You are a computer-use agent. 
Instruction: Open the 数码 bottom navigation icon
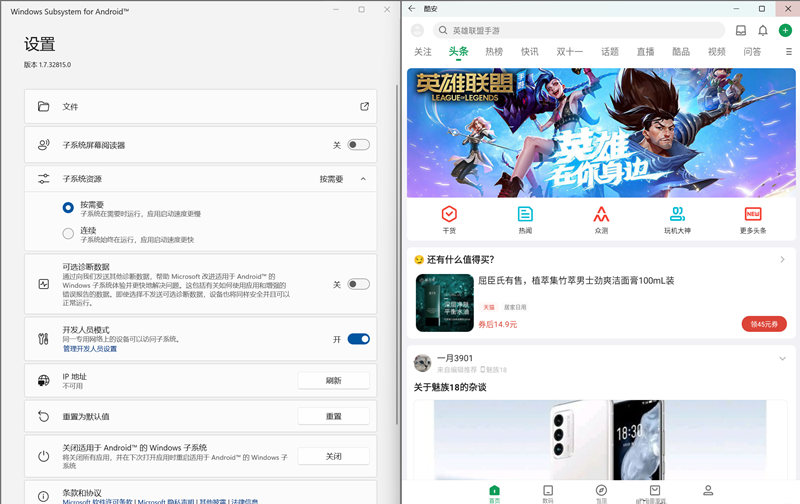548,491
